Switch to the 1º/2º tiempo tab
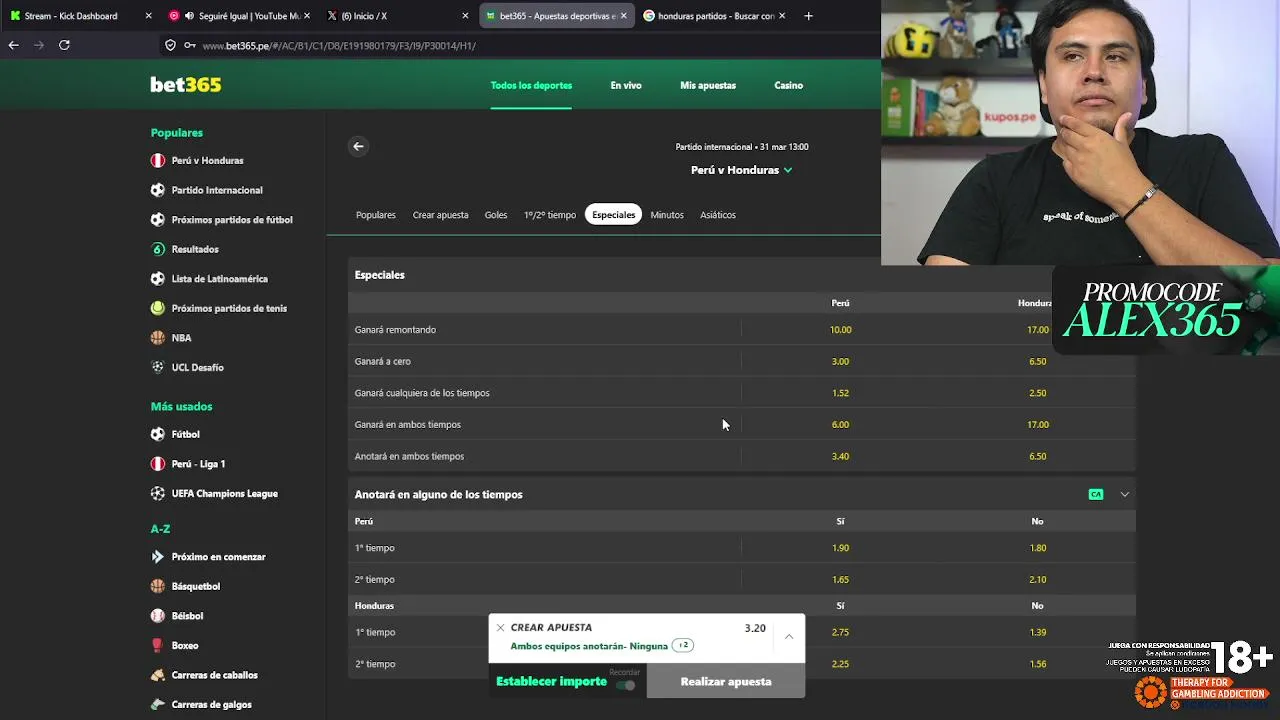The height and width of the screenshot is (720, 1280). pos(550,215)
